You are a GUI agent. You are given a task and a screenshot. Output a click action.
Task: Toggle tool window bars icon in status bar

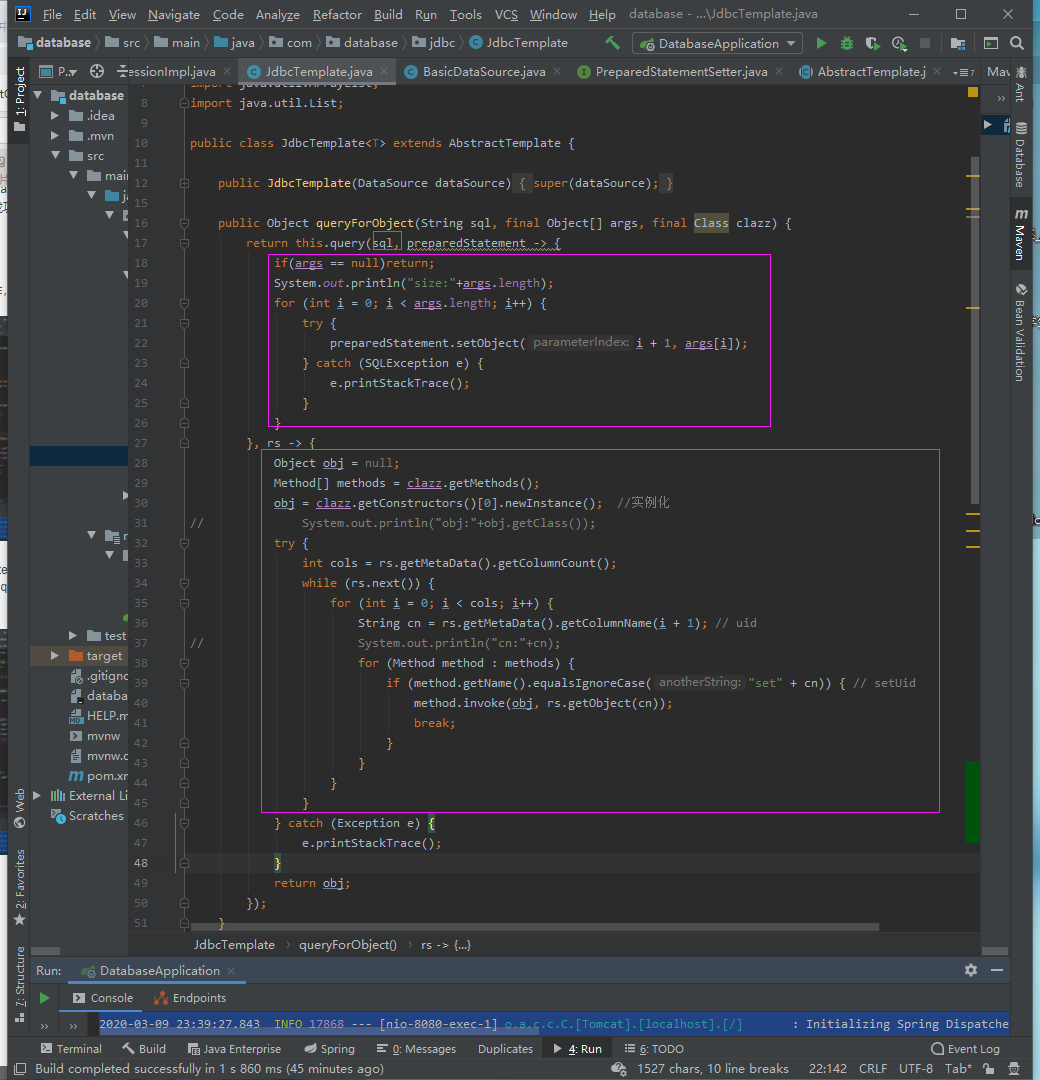tap(20, 1069)
